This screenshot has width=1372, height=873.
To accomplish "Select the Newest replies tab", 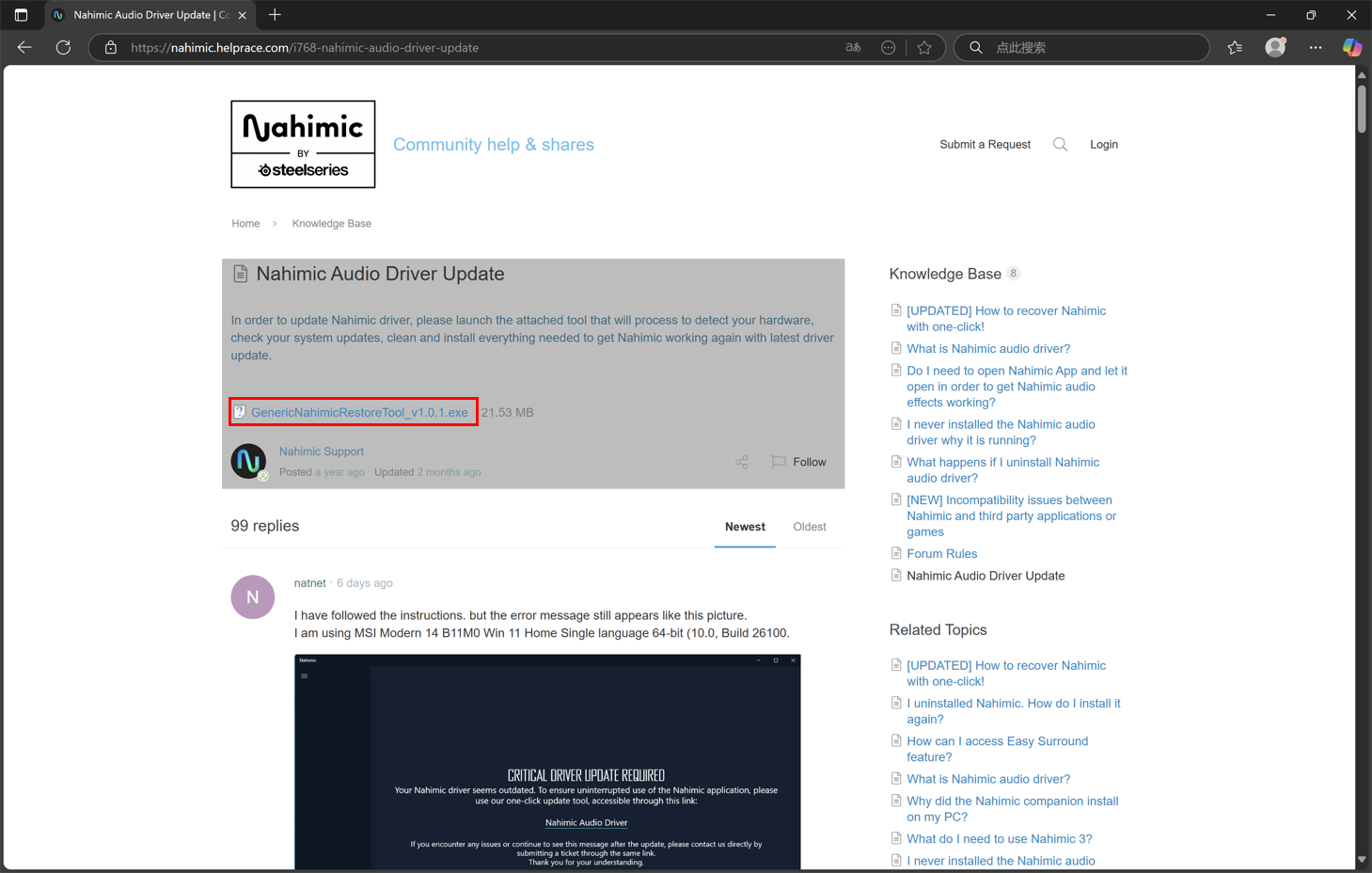I will (x=745, y=527).
